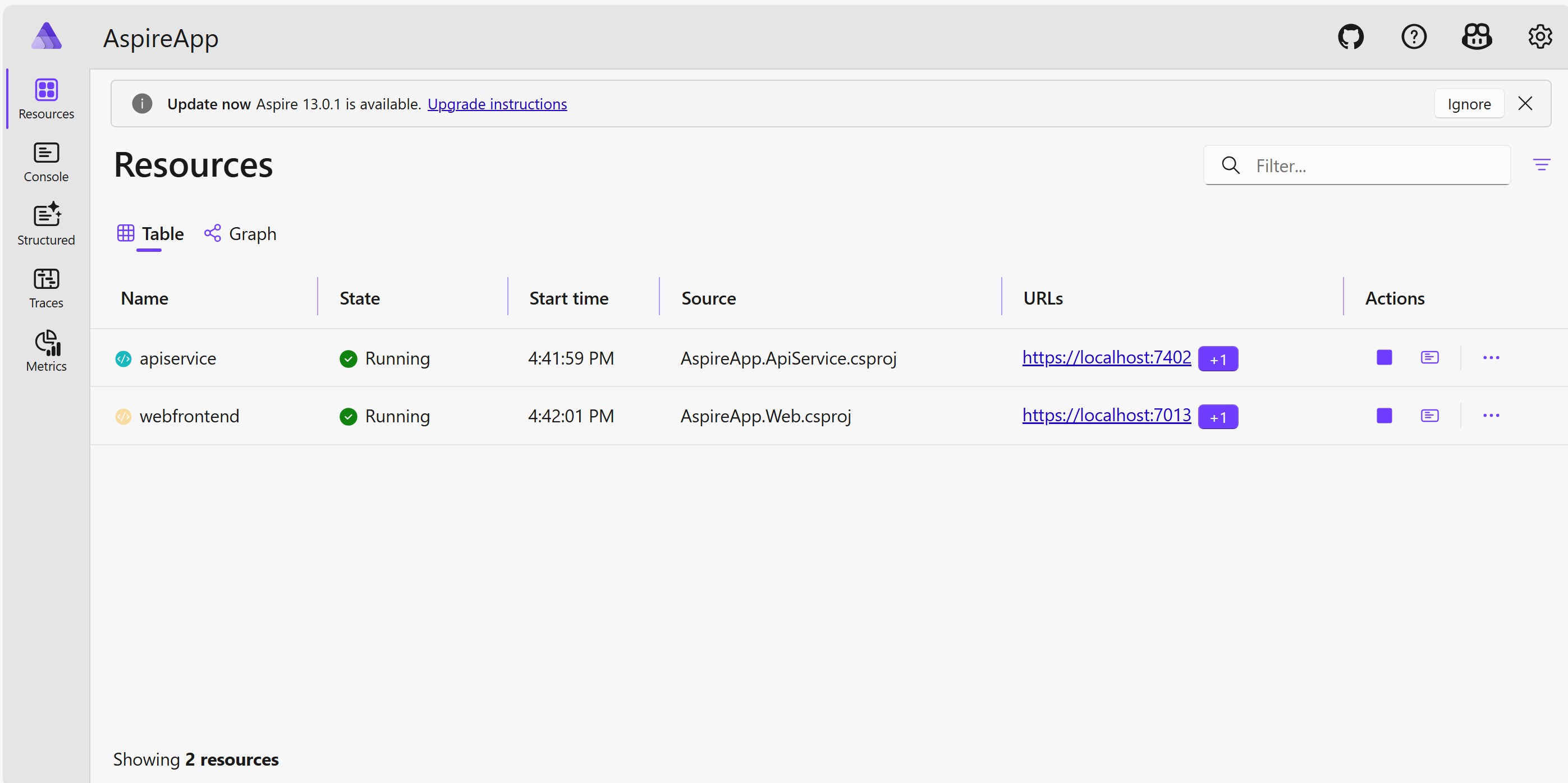The image size is (1568, 783).
Task: Switch to the Graph view tab
Action: 240,234
